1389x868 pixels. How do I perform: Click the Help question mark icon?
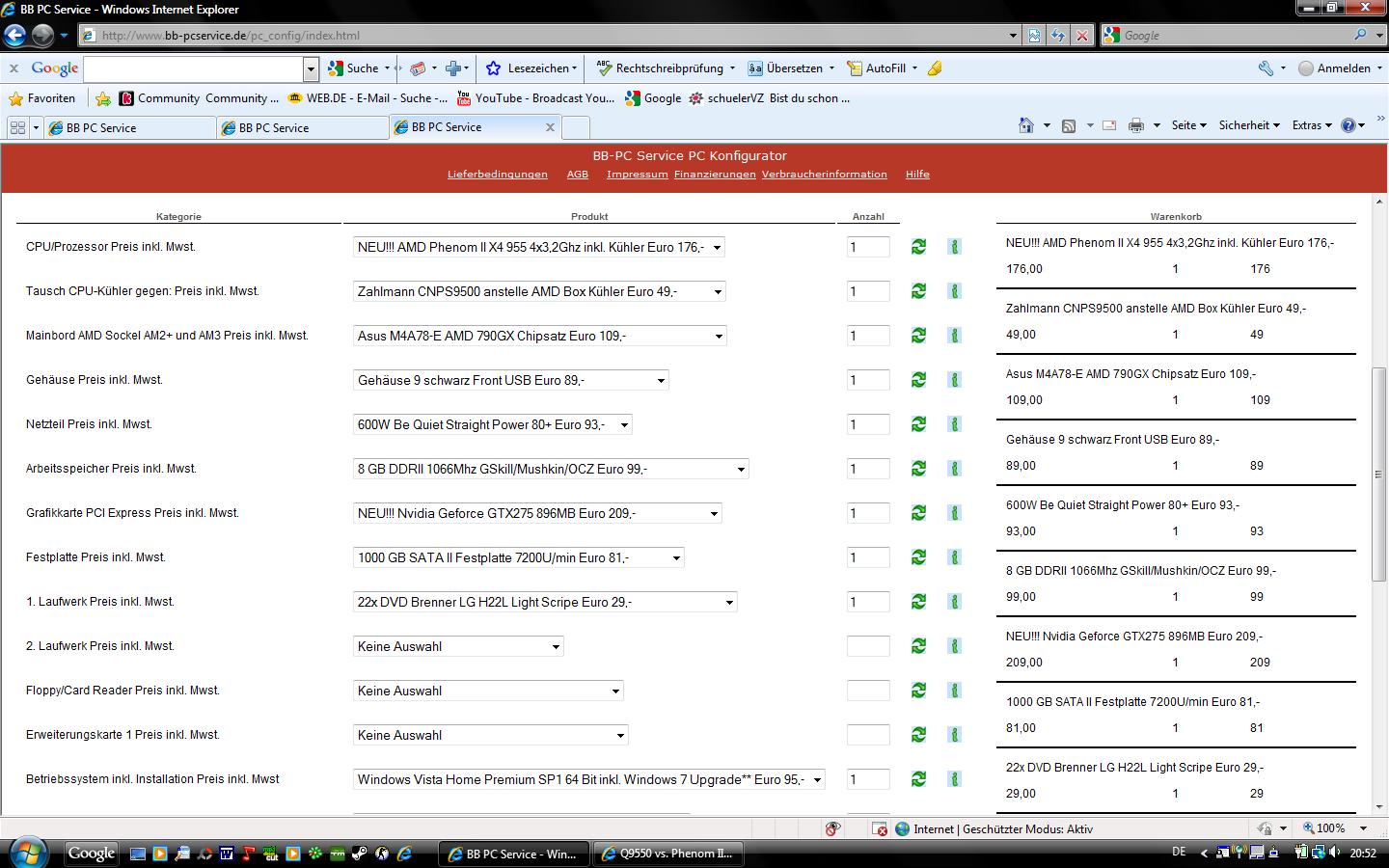point(1348,125)
